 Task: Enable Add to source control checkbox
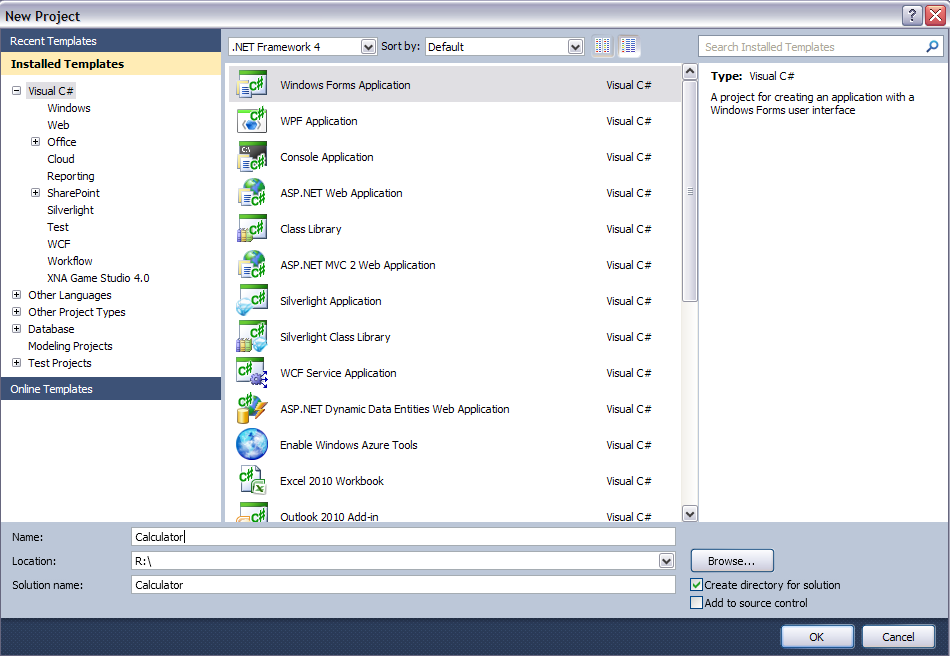click(697, 603)
